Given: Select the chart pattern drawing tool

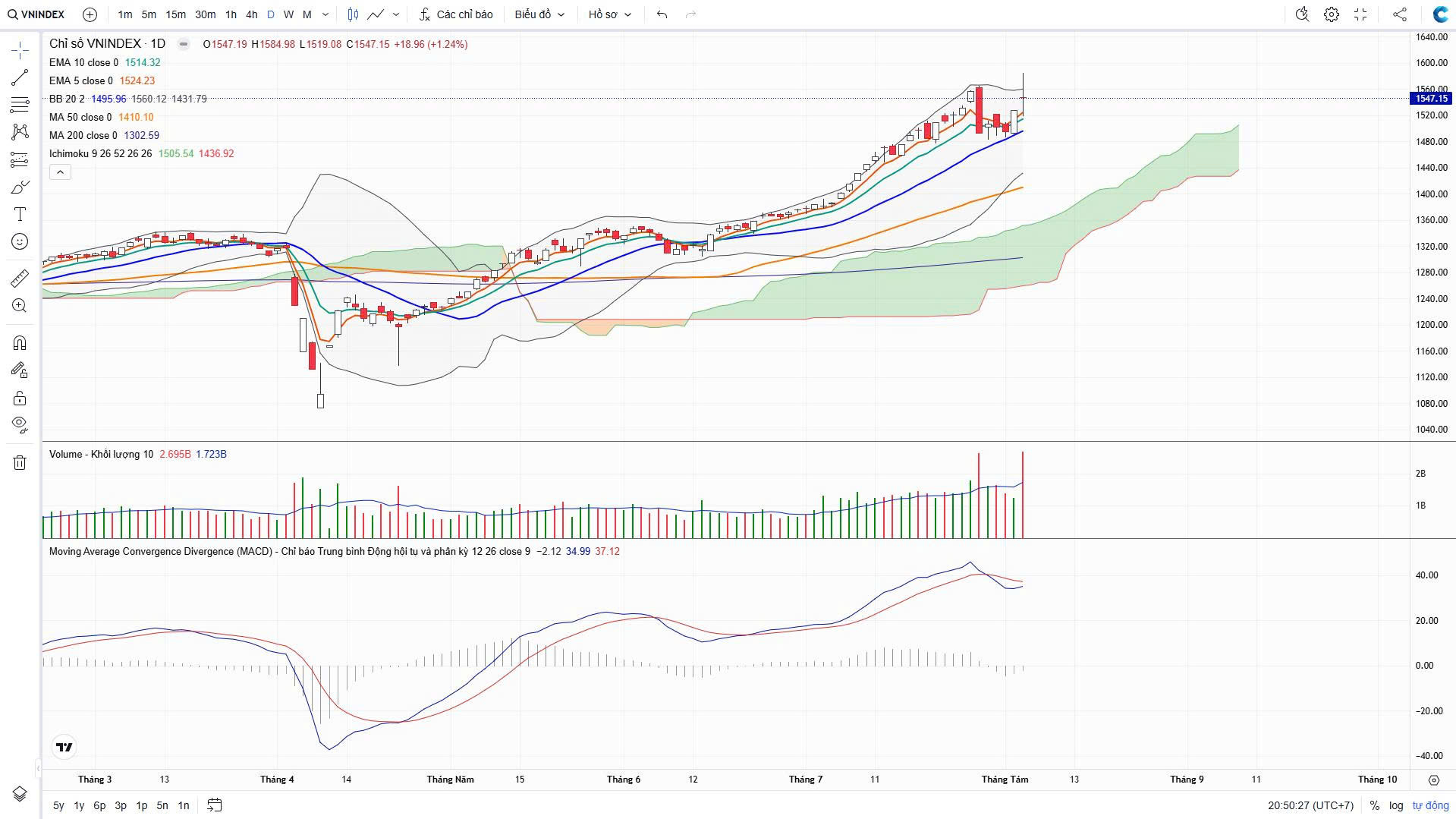Looking at the screenshot, I should tap(20, 132).
